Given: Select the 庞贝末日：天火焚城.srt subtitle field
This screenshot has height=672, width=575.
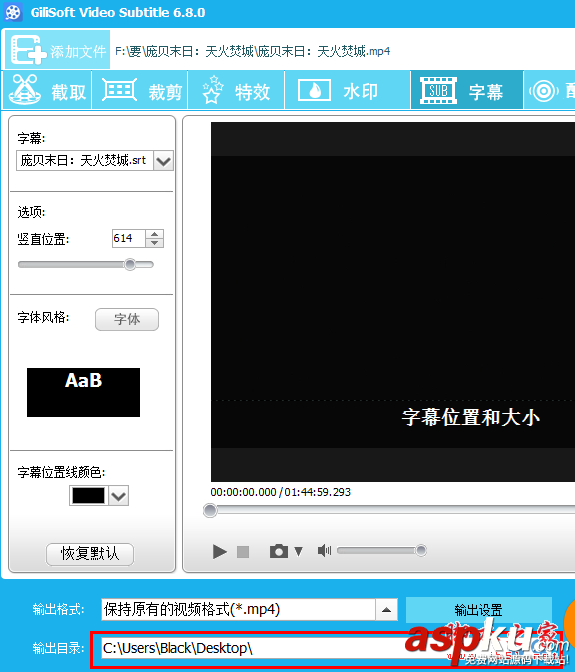Looking at the screenshot, I should point(85,161).
